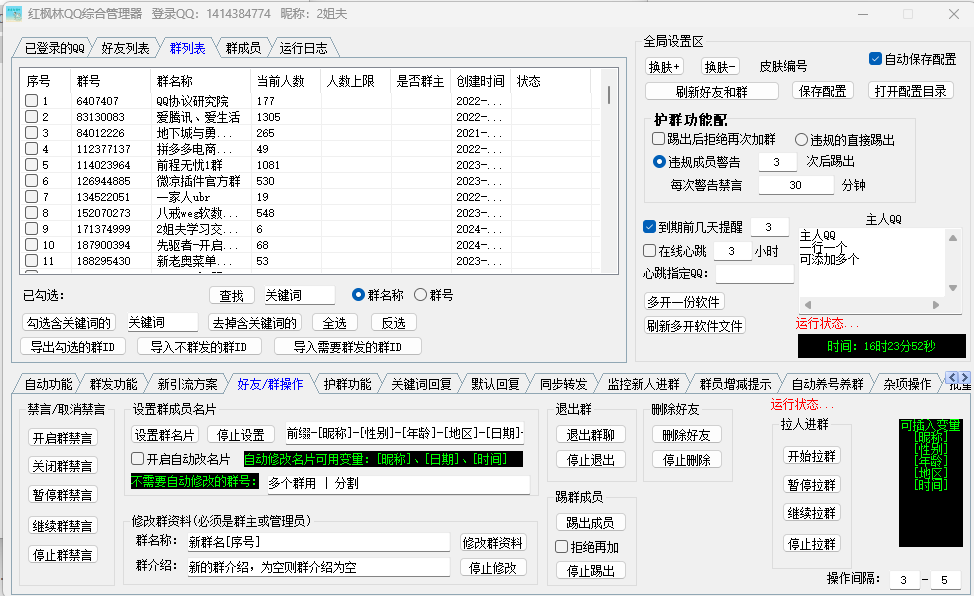Viewport: 974px width, 596px height.
Task: Switch to the 群成员 tab
Action: point(243,48)
